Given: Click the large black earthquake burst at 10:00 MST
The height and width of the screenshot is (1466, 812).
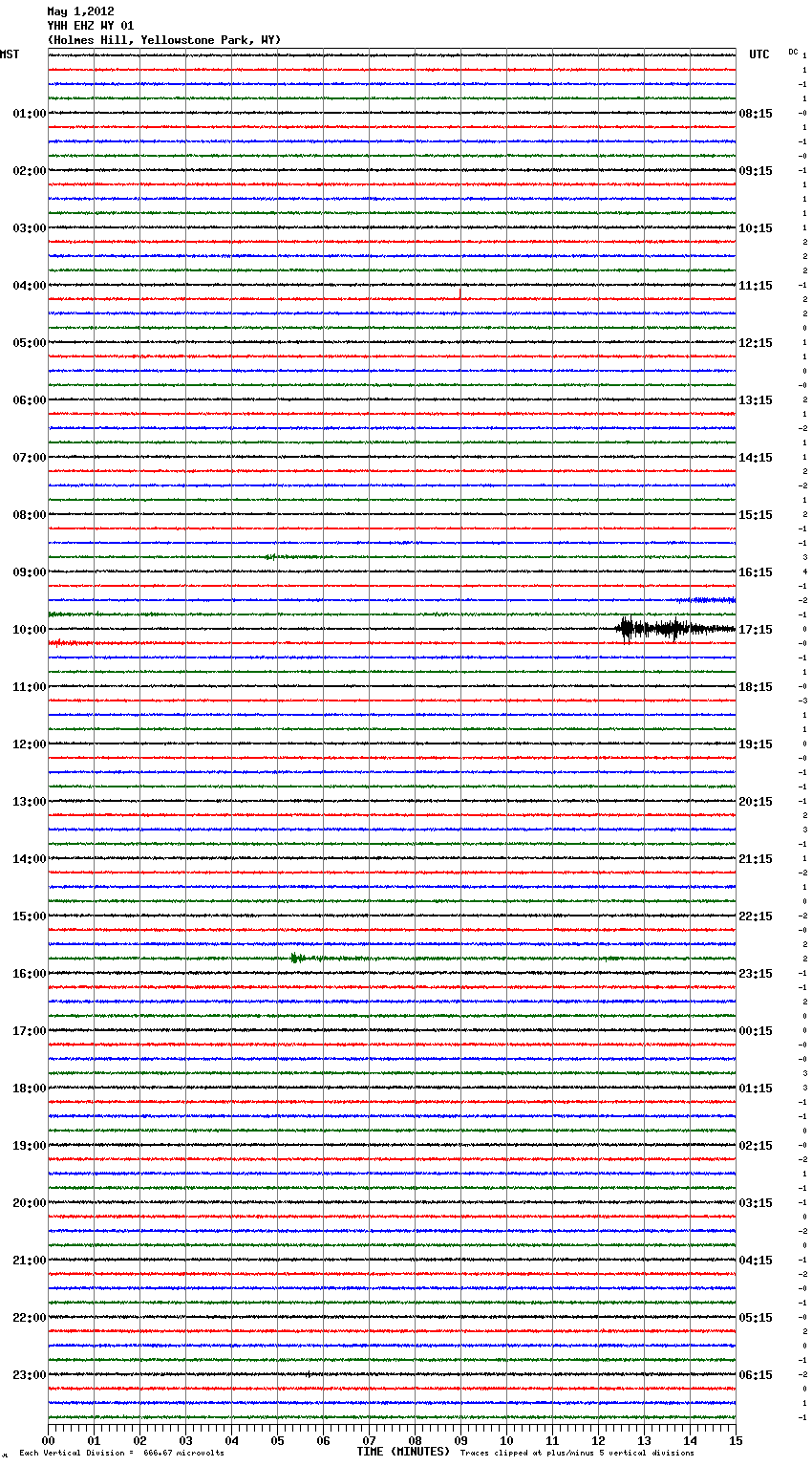Looking at the screenshot, I should pos(676,629).
